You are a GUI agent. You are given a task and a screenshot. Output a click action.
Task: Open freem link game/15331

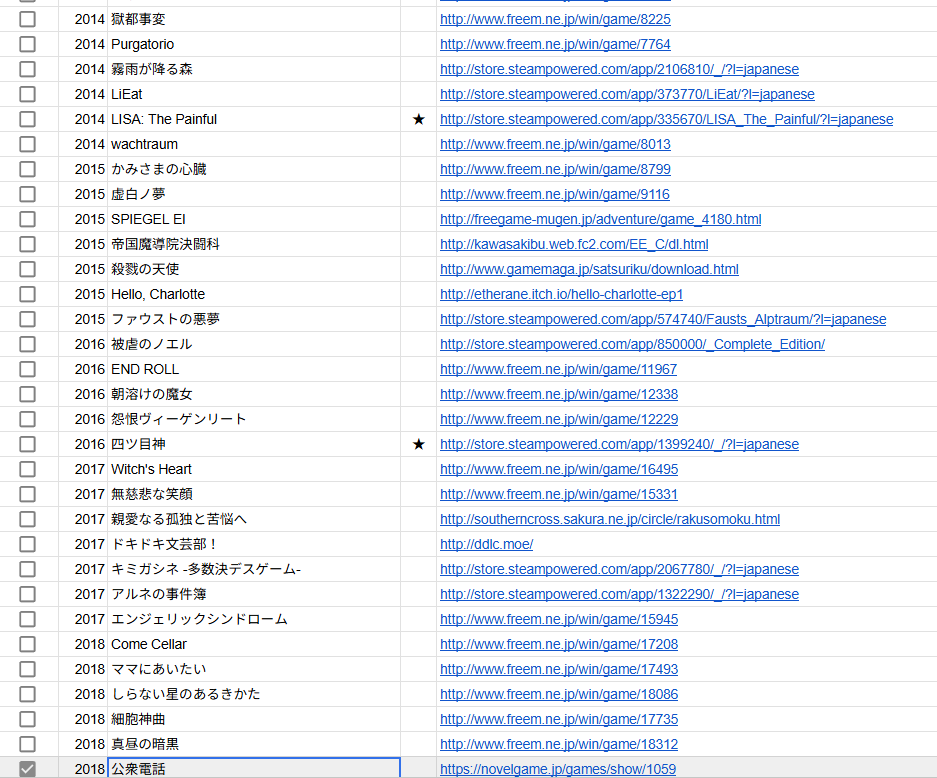(x=559, y=495)
